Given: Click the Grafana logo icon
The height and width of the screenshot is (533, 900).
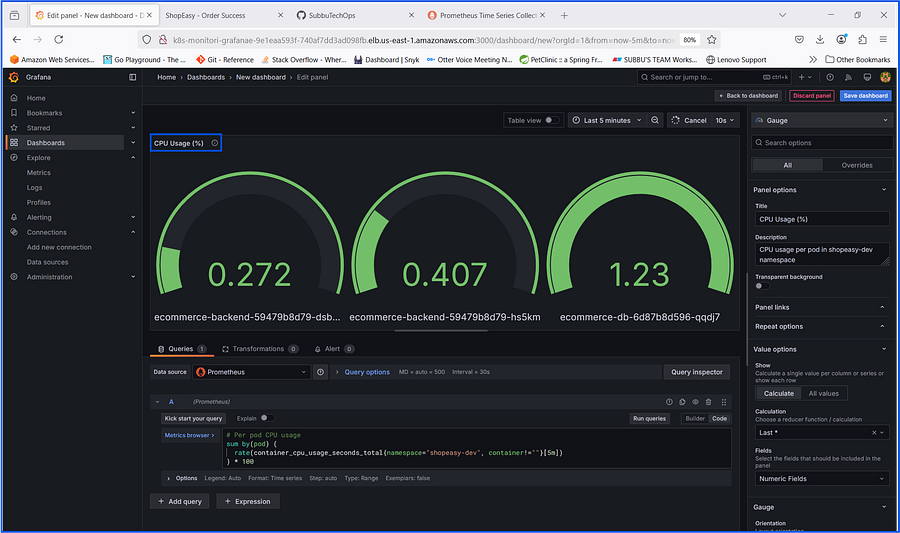Looking at the screenshot, I should pos(14,77).
